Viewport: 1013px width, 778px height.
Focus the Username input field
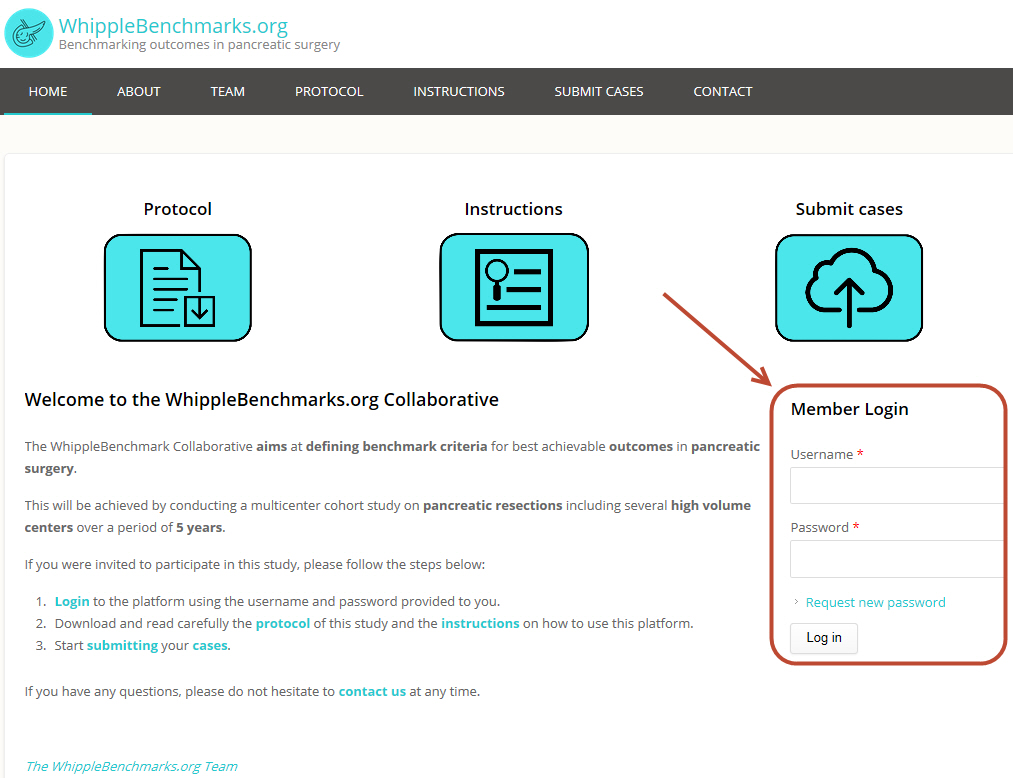[897, 486]
